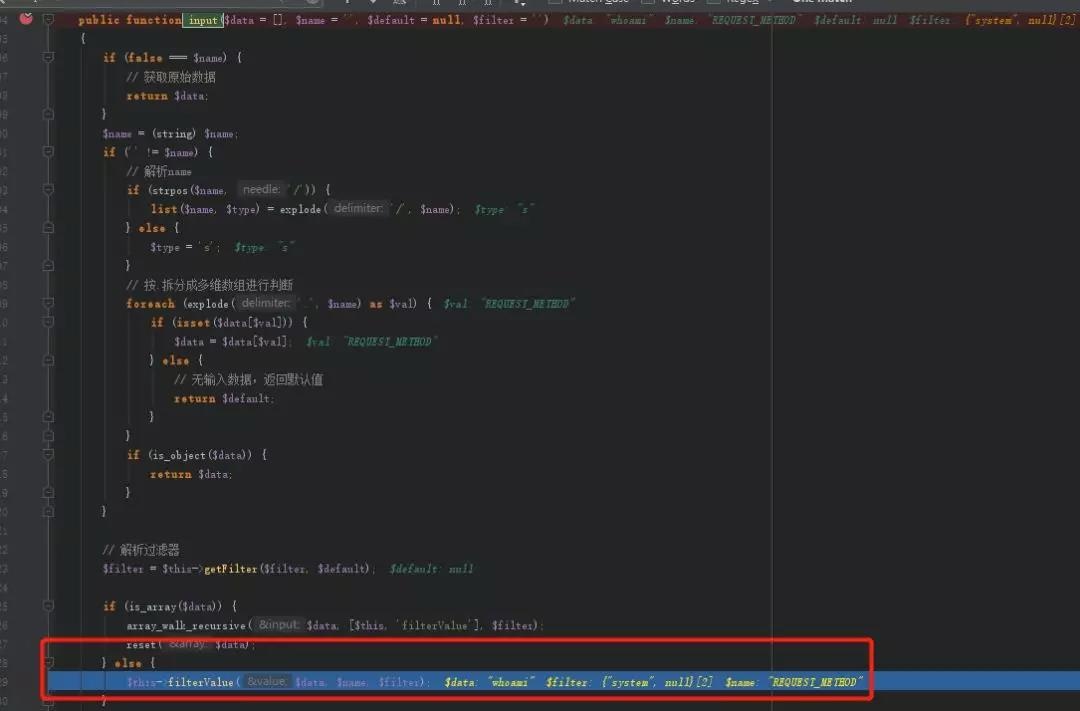Screen dimensions: 1080x711
Task: Collapse the is_object if-block fold marker
Action: click(x=48, y=455)
